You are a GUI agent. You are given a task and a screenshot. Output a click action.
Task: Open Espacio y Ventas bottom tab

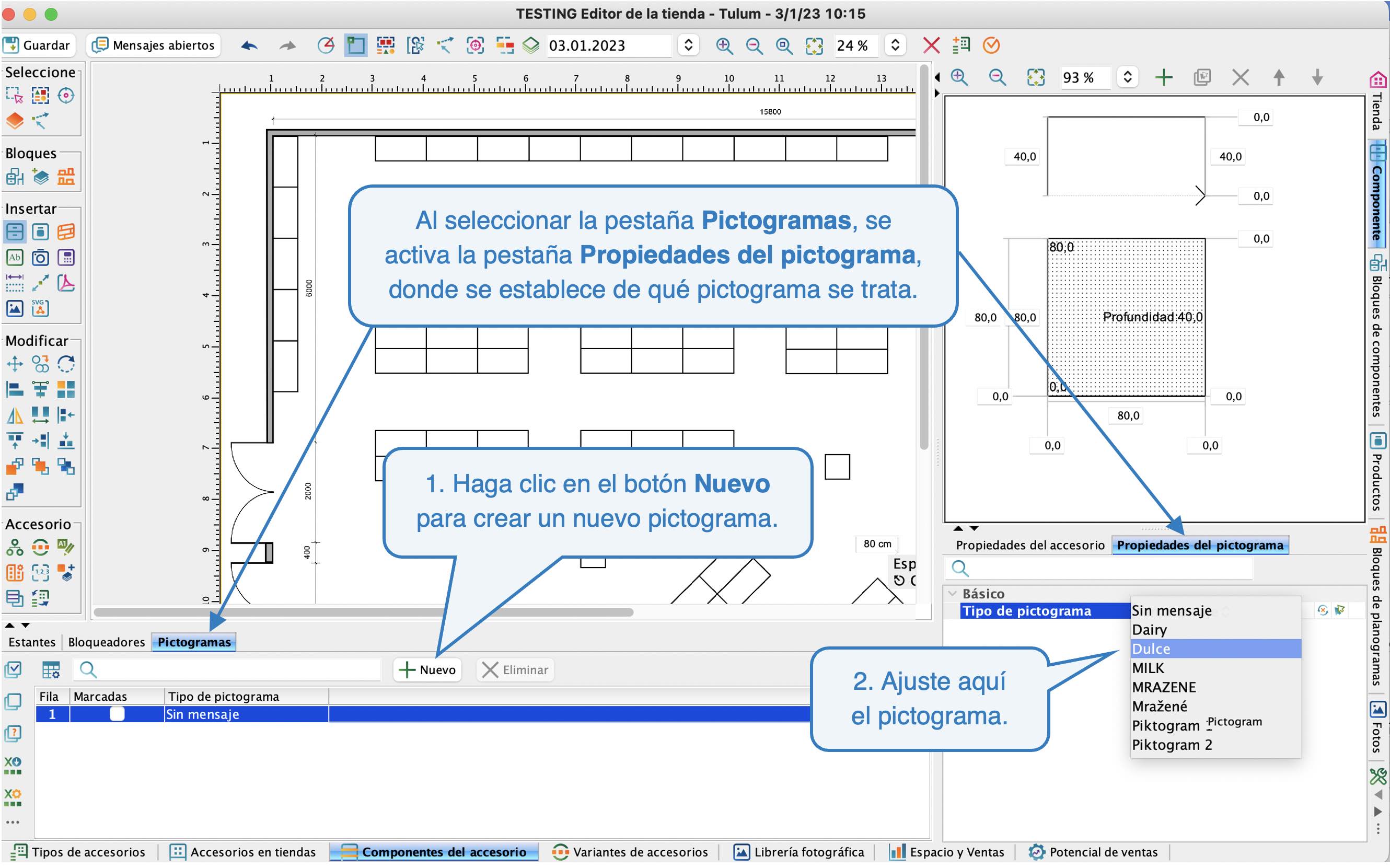[947, 852]
